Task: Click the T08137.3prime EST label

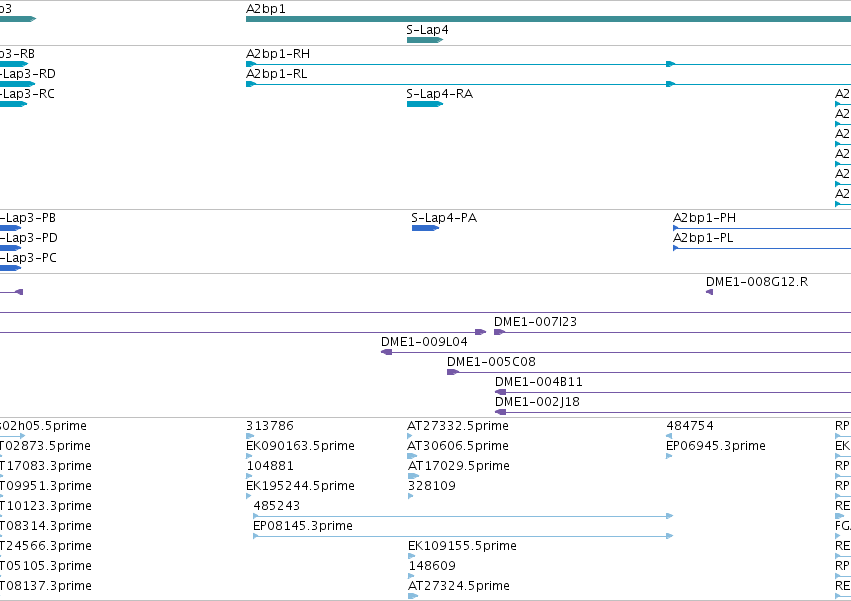Action: coord(46,586)
